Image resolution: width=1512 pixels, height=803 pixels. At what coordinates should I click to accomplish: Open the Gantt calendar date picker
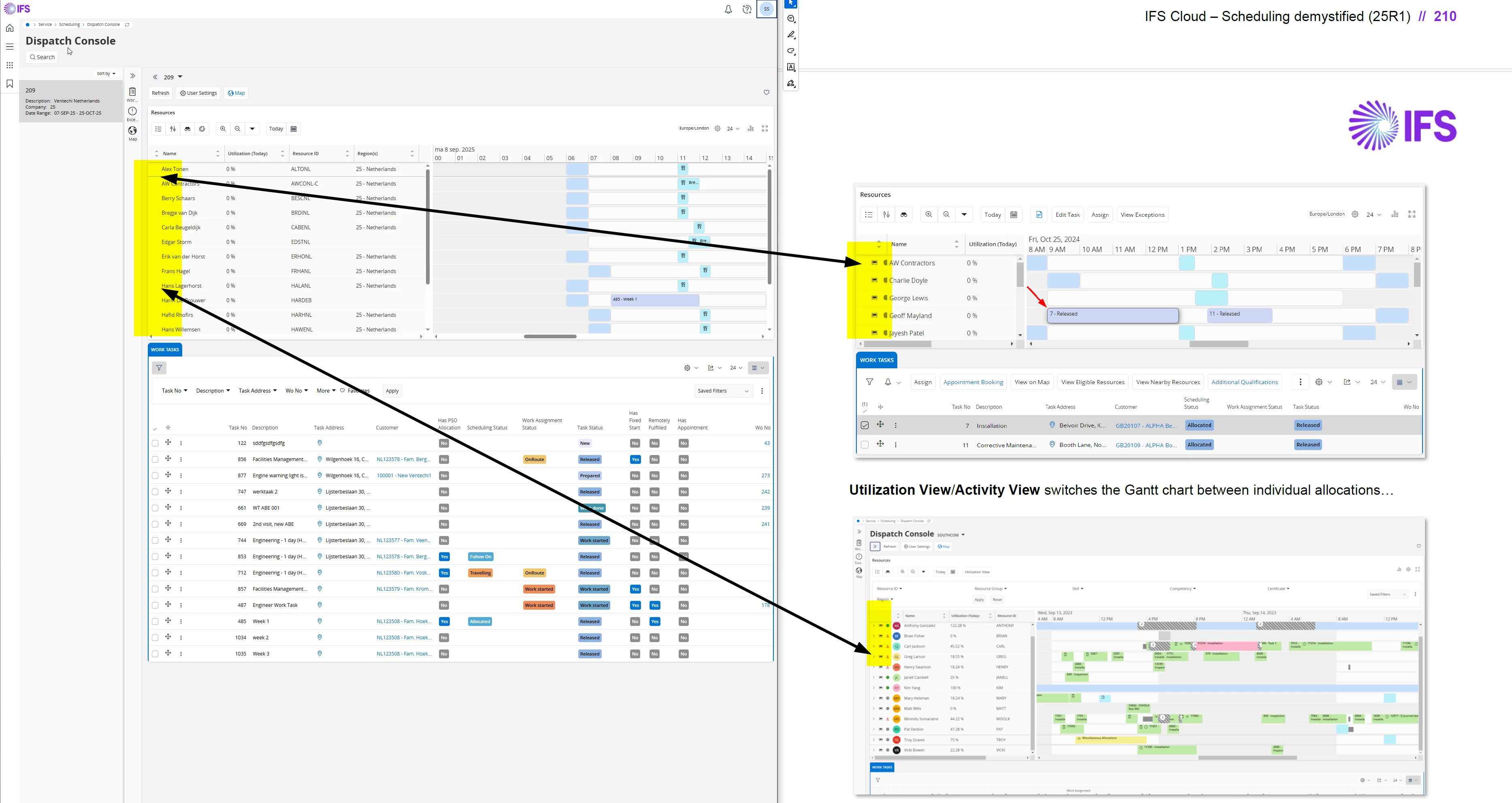[x=294, y=129]
